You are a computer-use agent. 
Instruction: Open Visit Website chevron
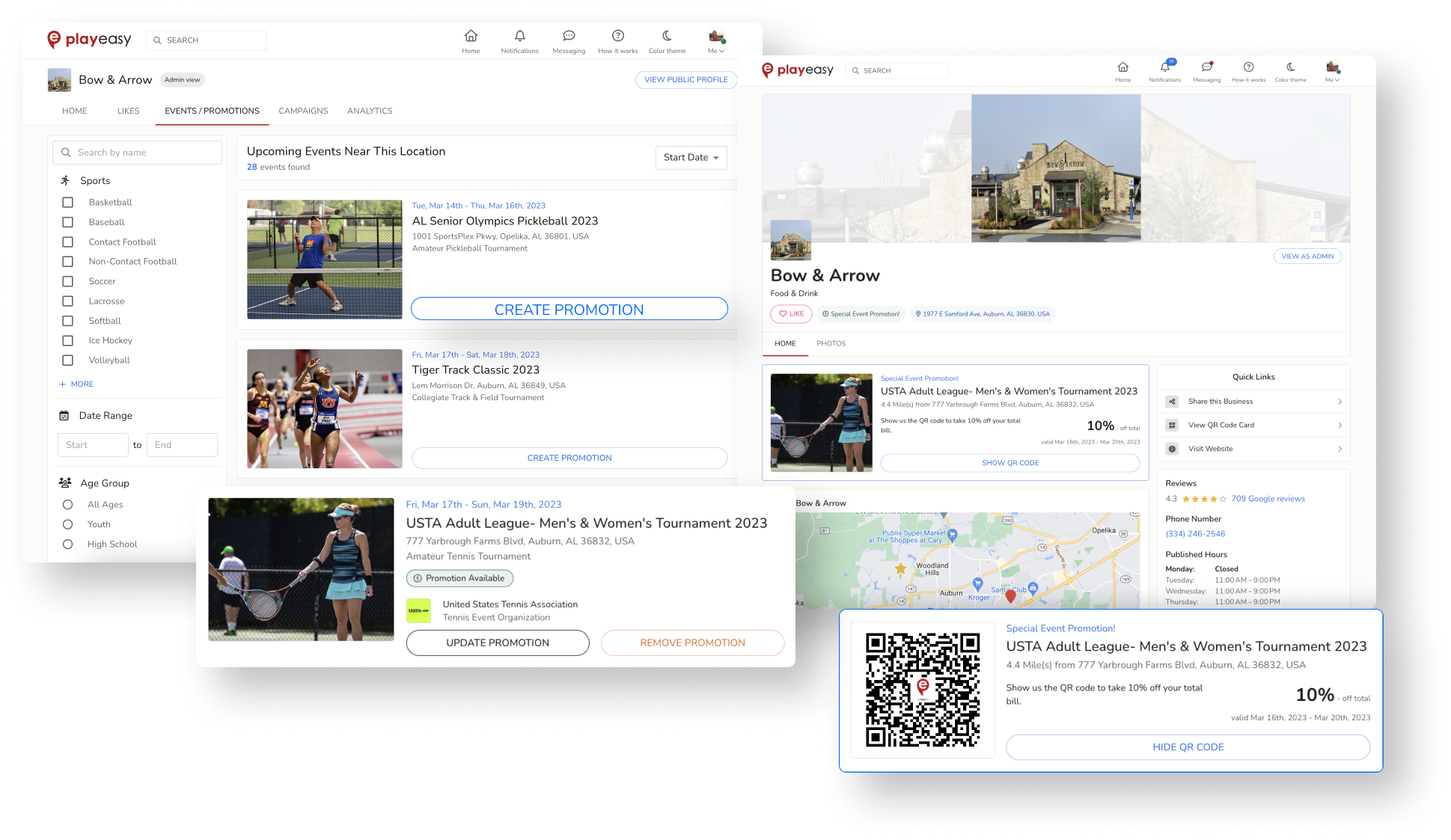(x=1339, y=450)
